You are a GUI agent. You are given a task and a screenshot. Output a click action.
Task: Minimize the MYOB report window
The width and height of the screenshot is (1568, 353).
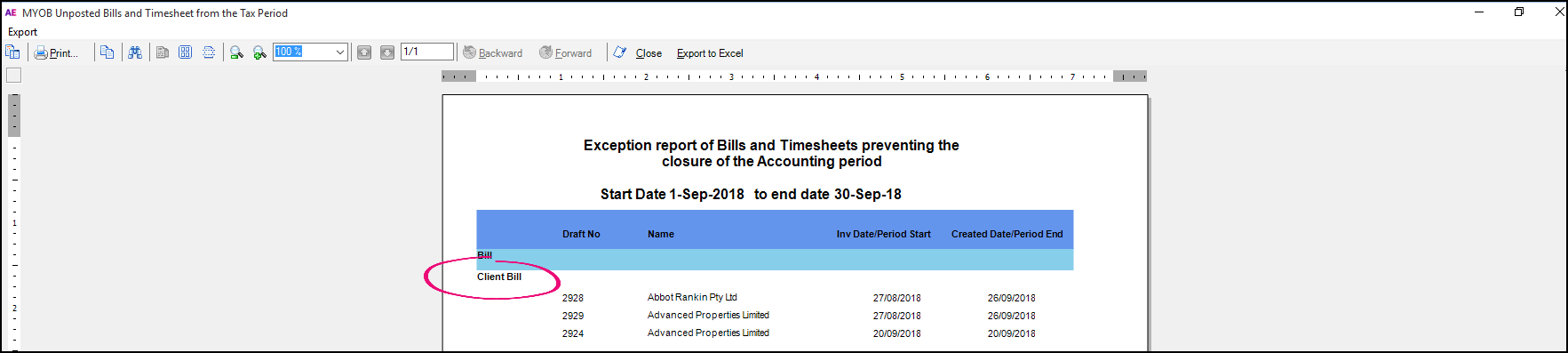click(x=1479, y=12)
